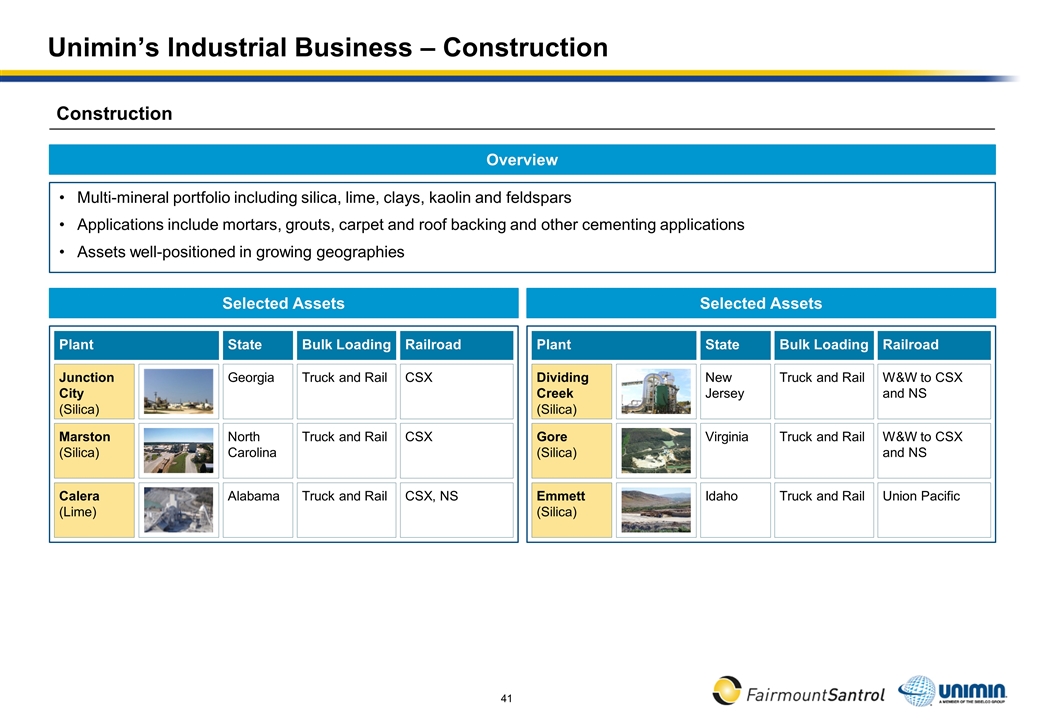This screenshot has height=720, width=1040.
Task: Select the Dividing Creek (Silica) plant cell
Action: tap(572, 392)
